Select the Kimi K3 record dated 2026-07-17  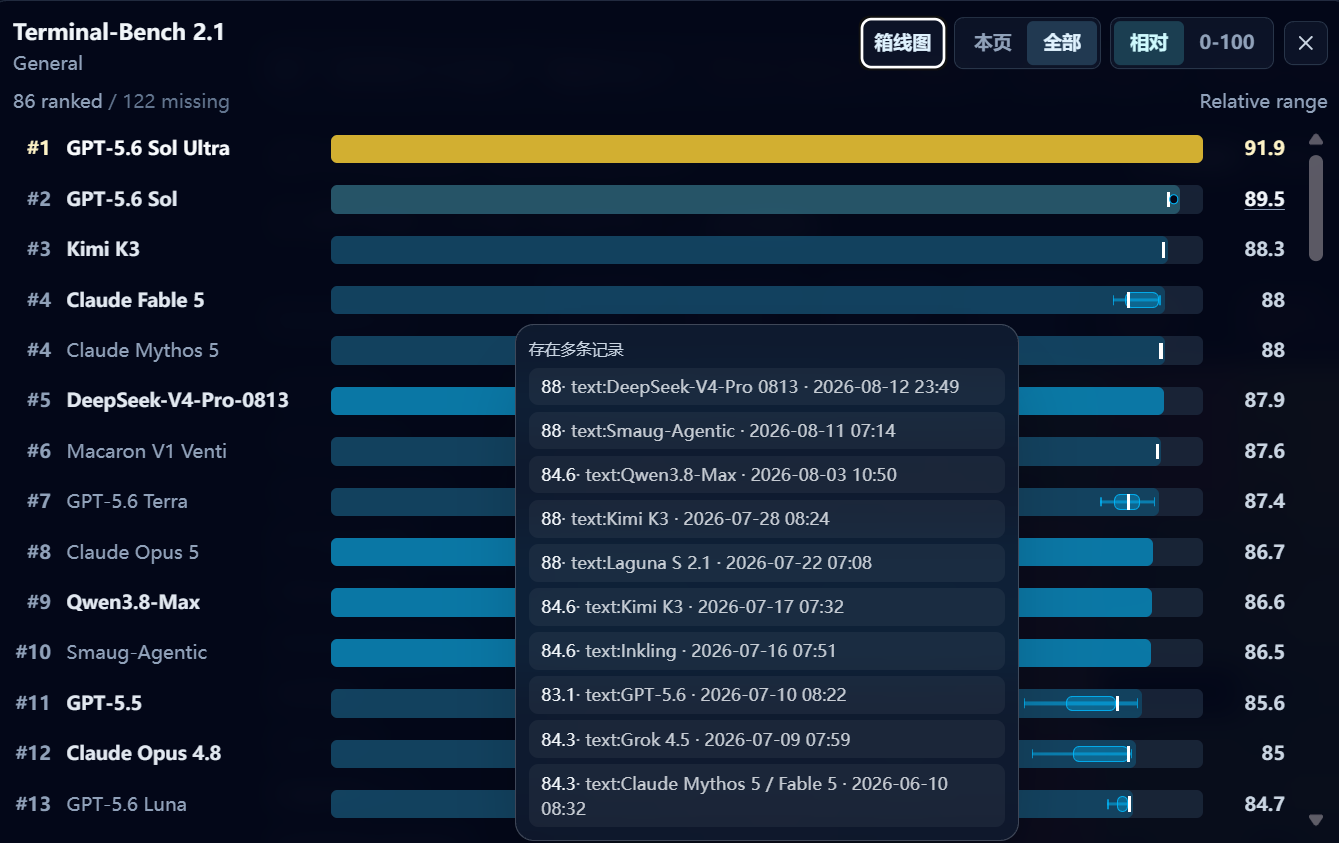click(x=766, y=607)
